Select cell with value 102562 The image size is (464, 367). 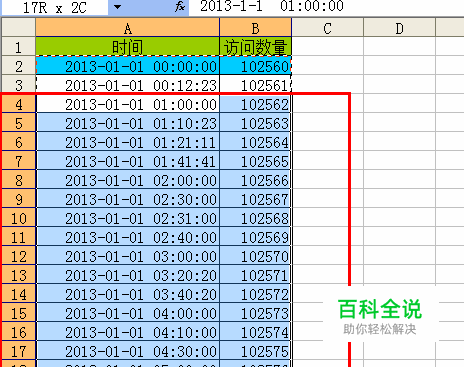point(256,104)
